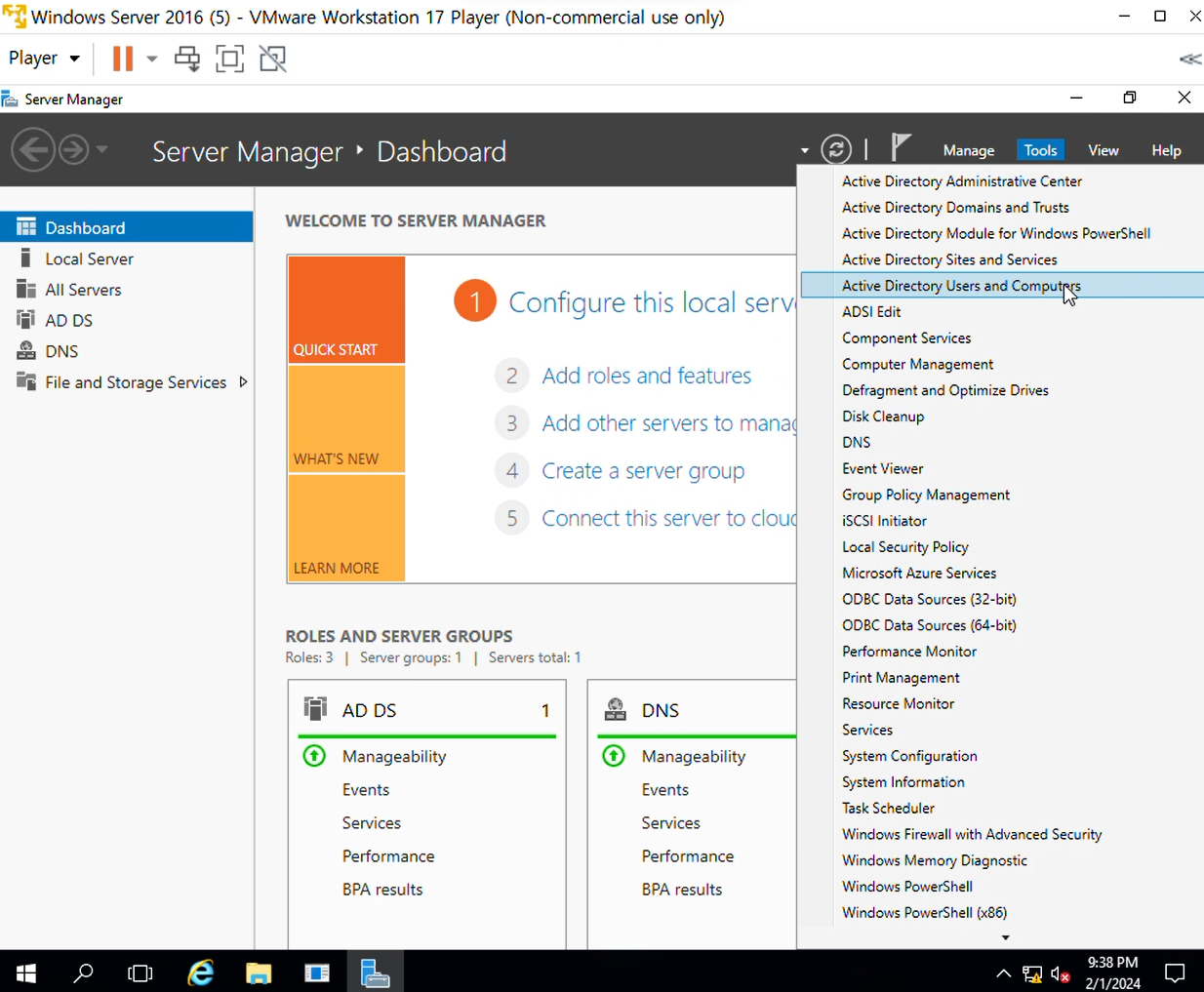
Task: Show hidden tray icons chevron
Action: coord(1003,973)
